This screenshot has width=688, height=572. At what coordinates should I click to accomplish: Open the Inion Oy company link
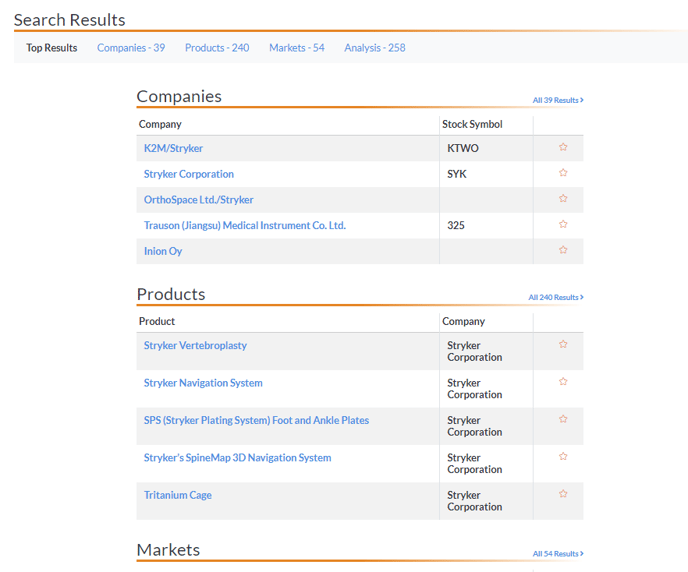(163, 251)
